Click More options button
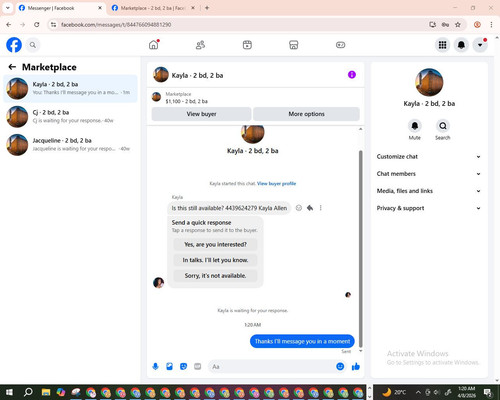The height and width of the screenshot is (400, 500). point(306,114)
